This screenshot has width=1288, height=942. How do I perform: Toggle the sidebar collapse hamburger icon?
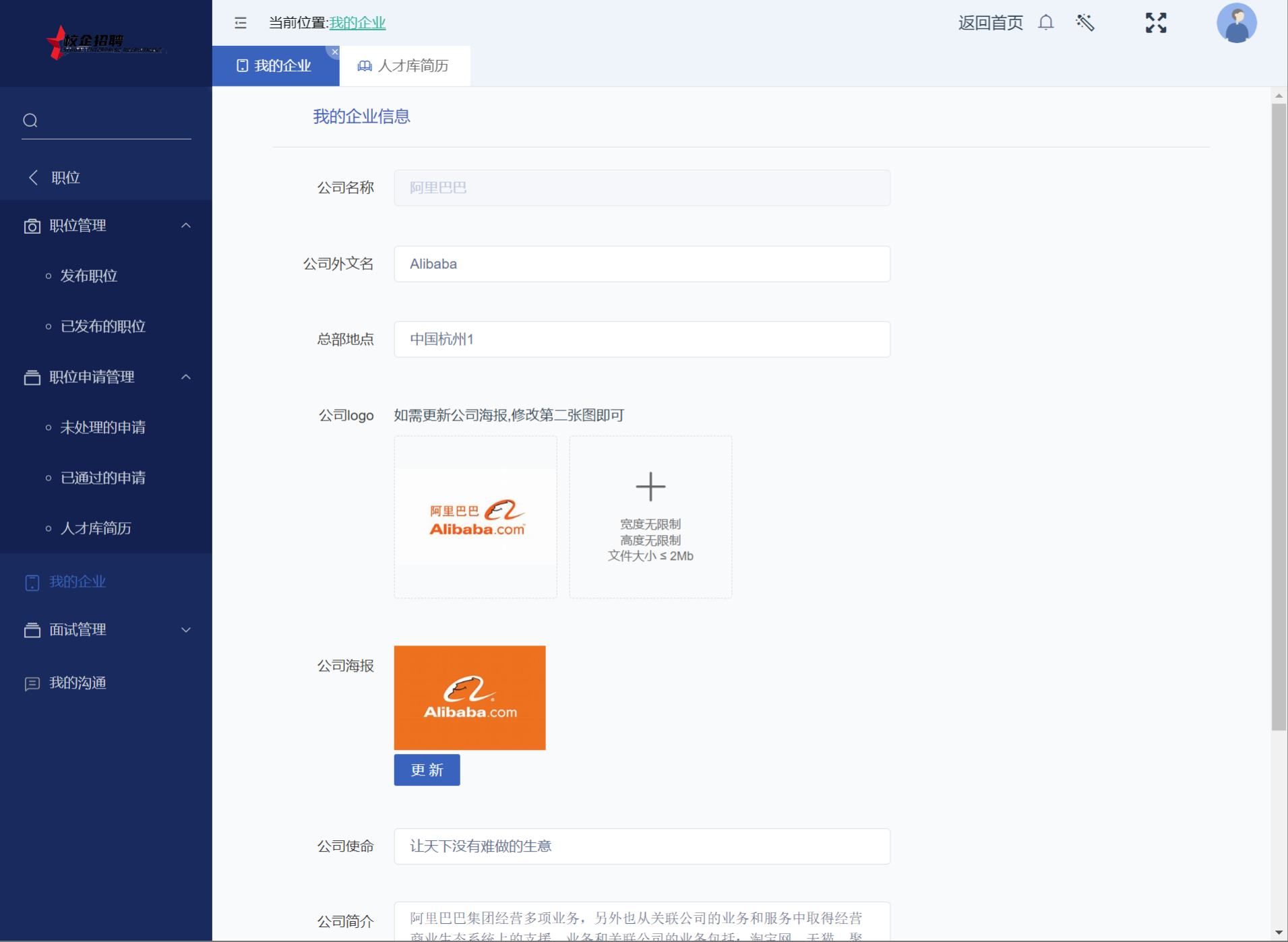[x=241, y=23]
